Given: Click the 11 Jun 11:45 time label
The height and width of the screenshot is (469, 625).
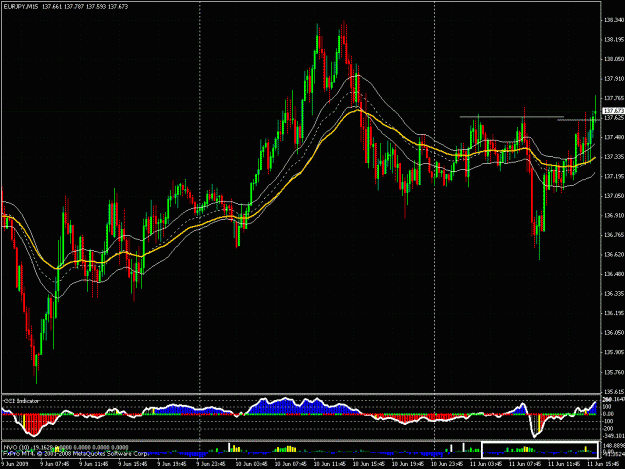Looking at the screenshot, I should click(564, 464).
